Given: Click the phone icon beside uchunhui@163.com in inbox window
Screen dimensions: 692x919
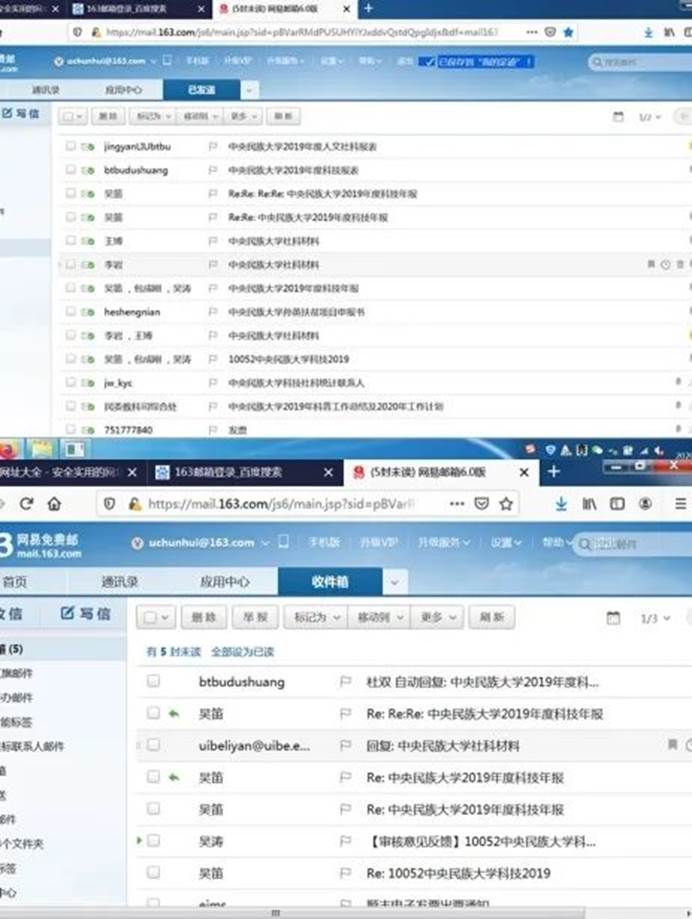Looking at the screenshot, I should (284, 542).
